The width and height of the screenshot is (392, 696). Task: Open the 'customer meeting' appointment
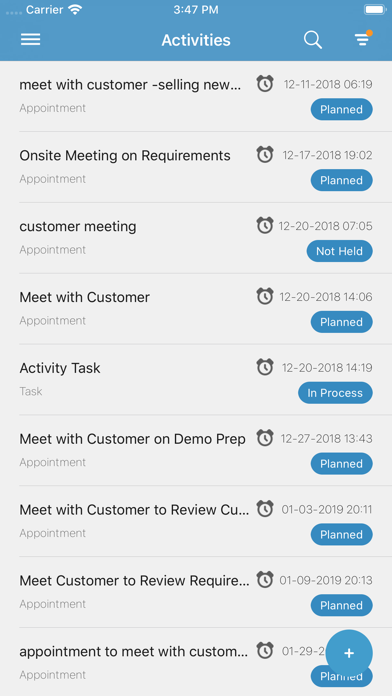pos(196,238)
